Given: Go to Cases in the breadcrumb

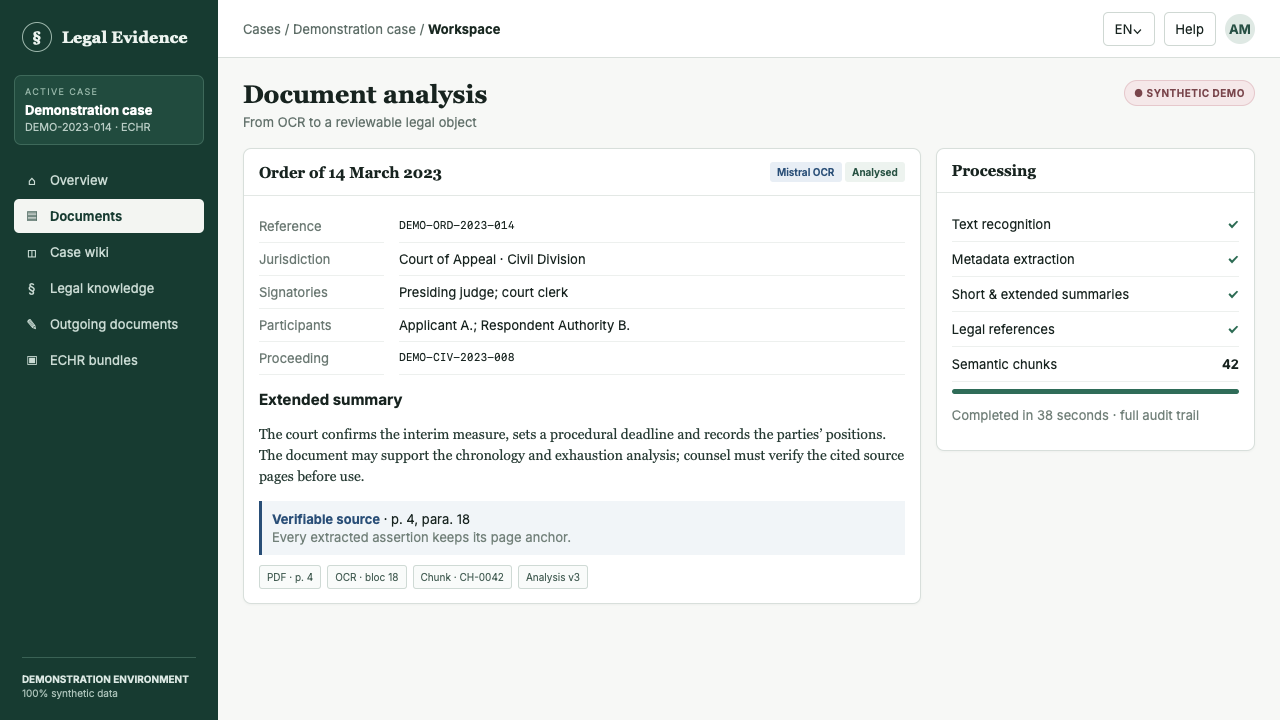Looking at the screenshot, I should tap(262, 29).
